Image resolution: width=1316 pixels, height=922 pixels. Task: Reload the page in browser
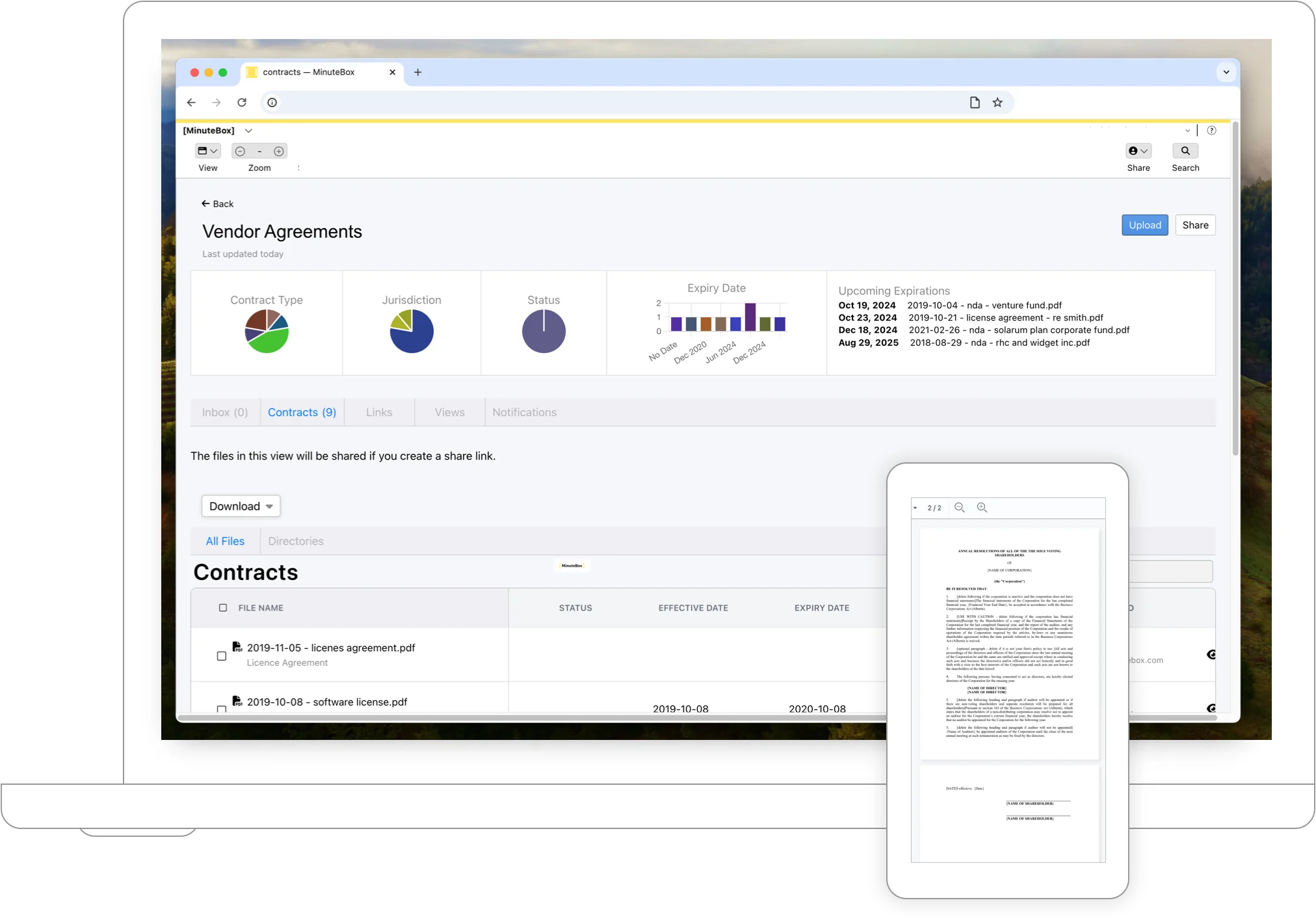click(x=242, y=103)
